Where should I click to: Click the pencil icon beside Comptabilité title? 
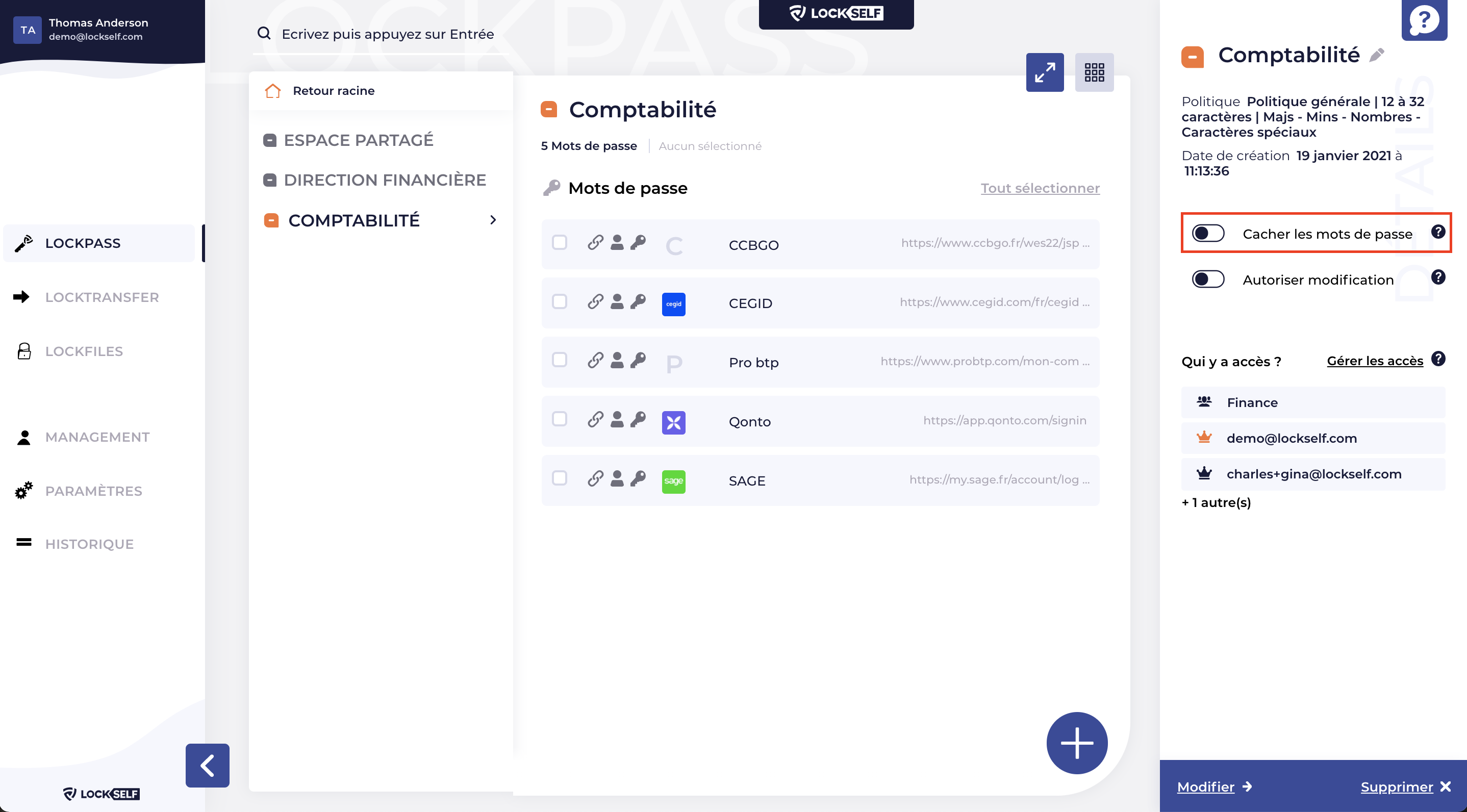coord(1376,55)
